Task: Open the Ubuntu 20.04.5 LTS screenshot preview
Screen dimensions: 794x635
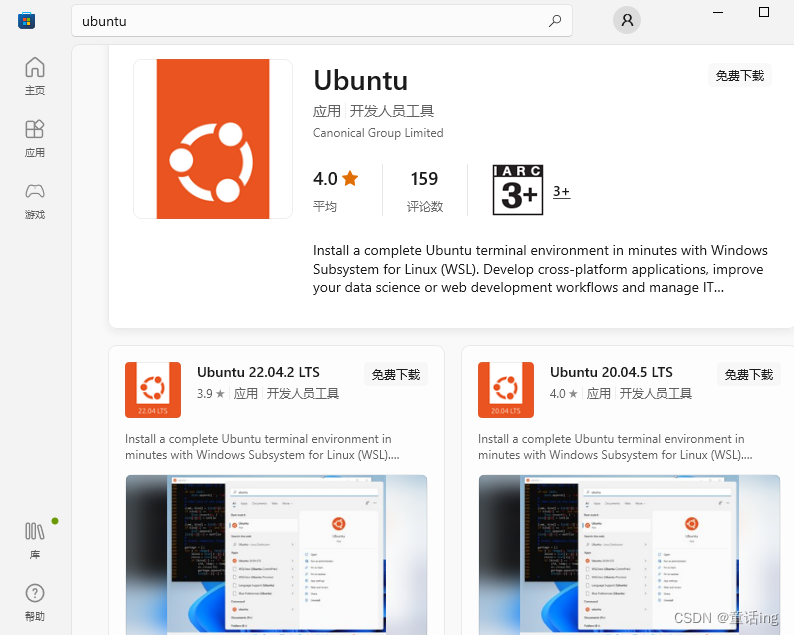Action: (x=629, y=554)
